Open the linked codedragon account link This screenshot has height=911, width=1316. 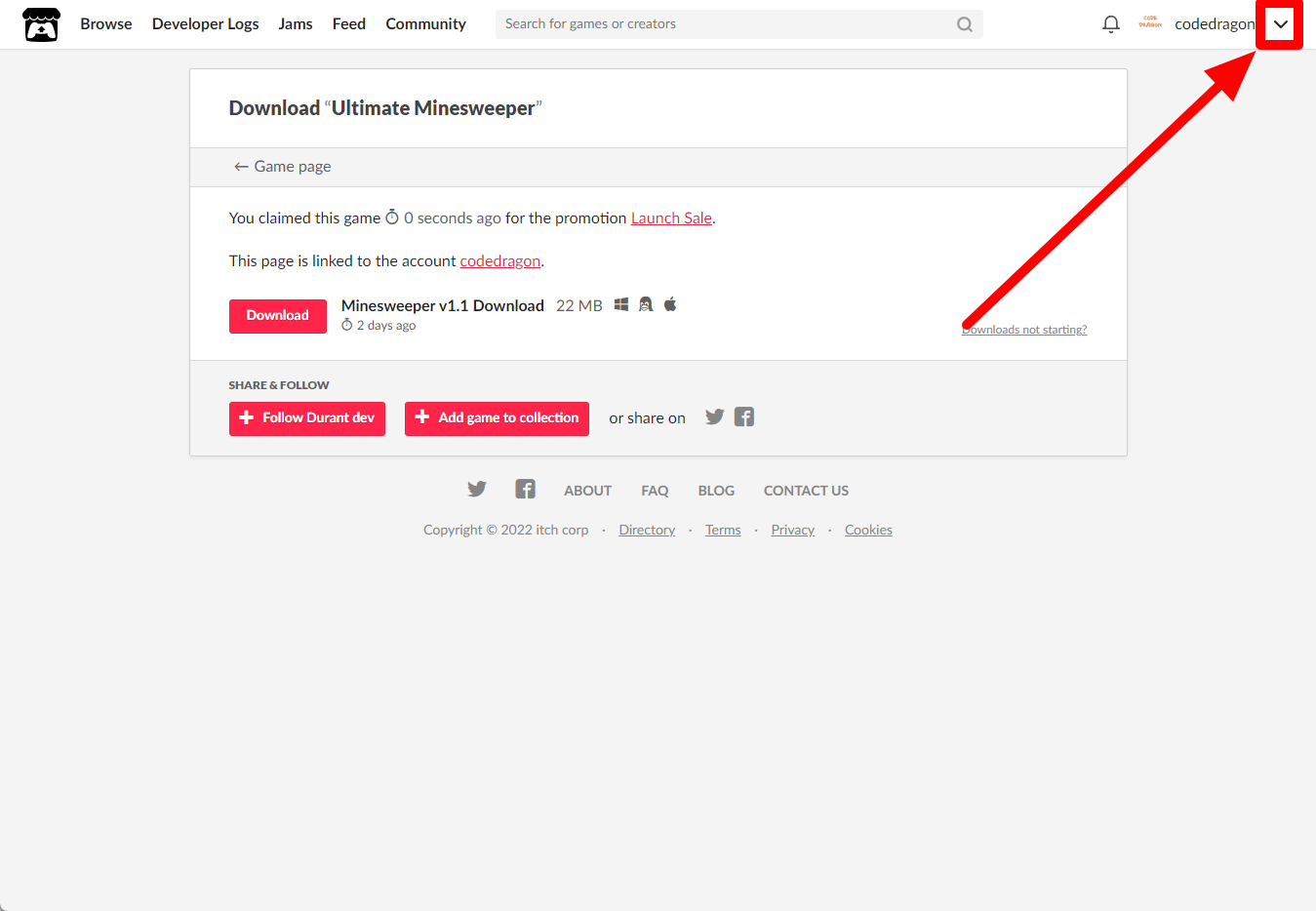tap(499, 261)
